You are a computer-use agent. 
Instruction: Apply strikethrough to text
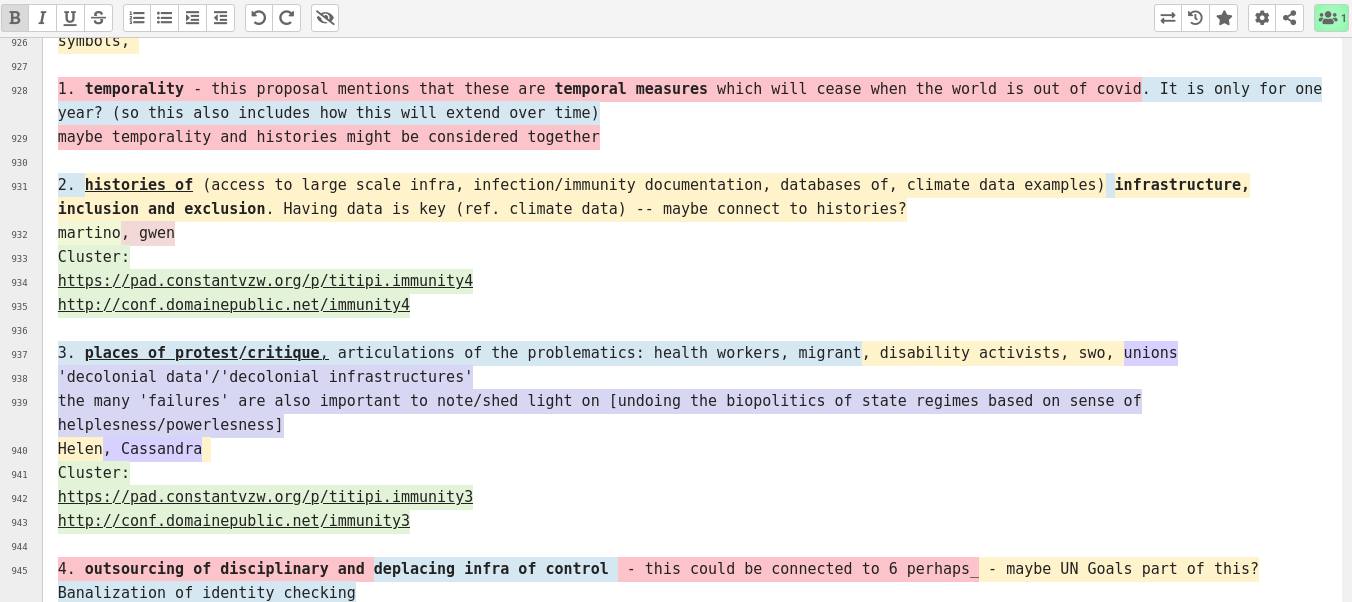[x=98, y=18]
